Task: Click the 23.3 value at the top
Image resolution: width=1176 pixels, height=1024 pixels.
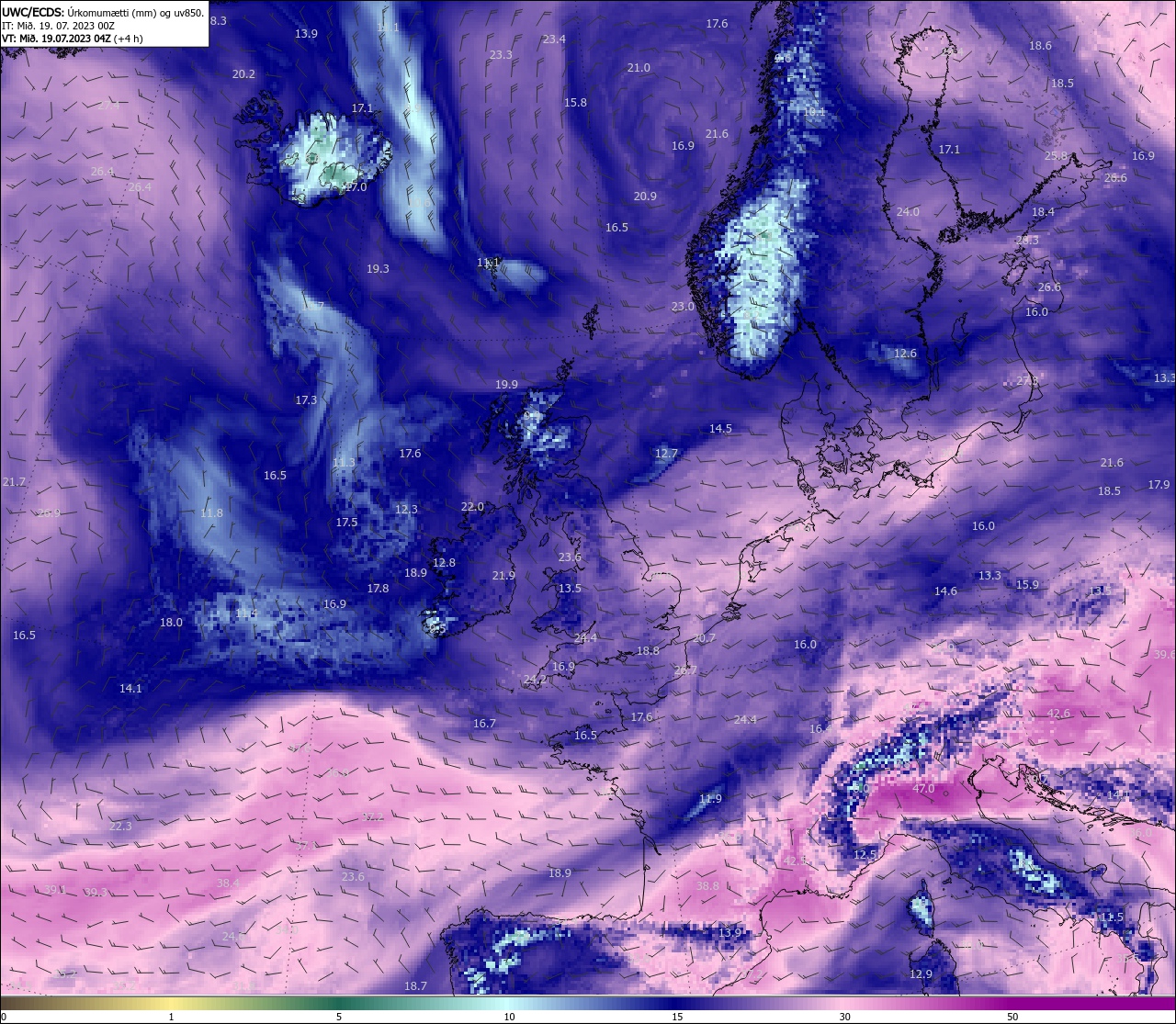Action: pyautogui.click(x=501, y=54)
